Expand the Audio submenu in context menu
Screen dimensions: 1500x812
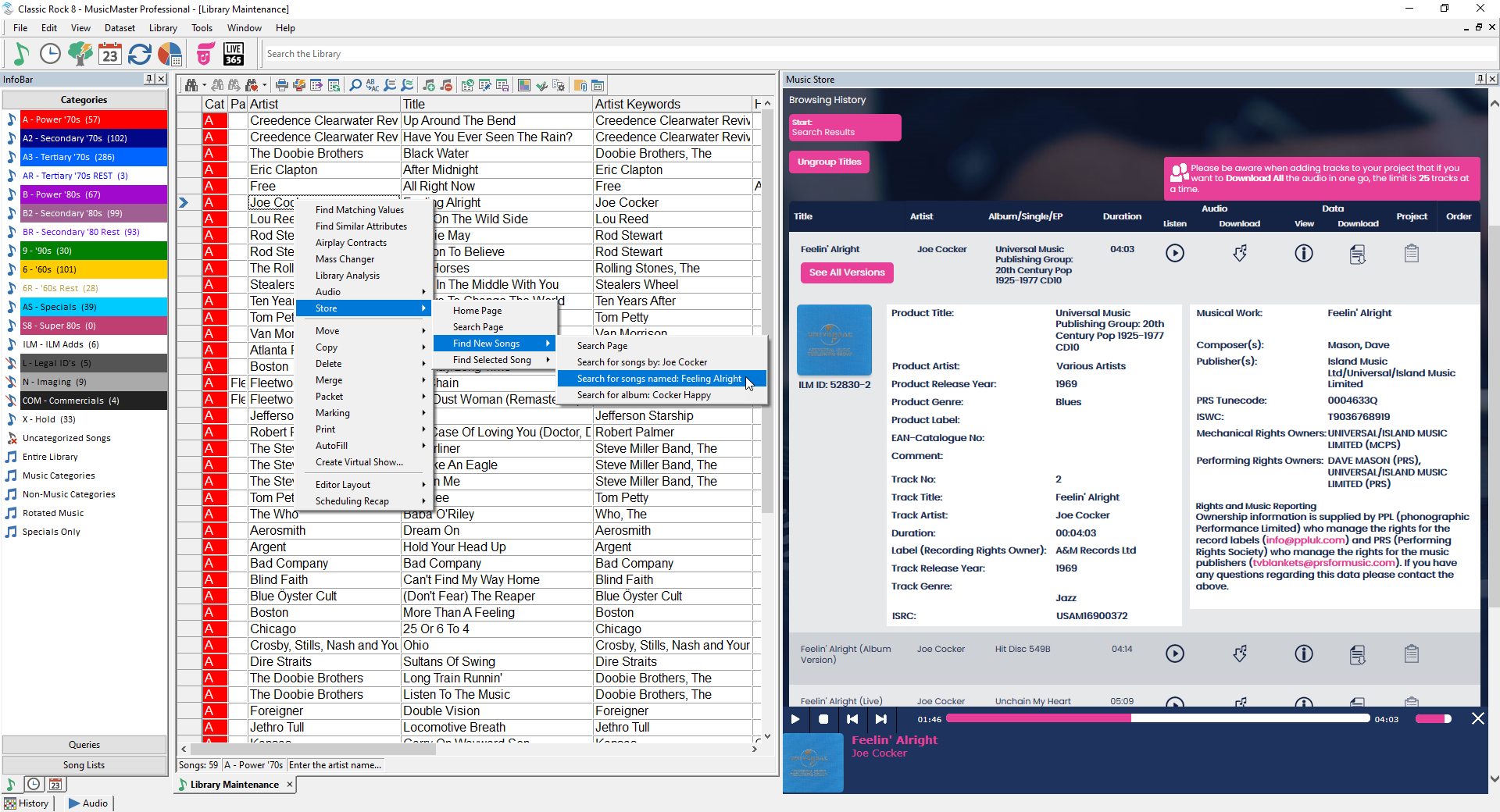coord(367,292)
